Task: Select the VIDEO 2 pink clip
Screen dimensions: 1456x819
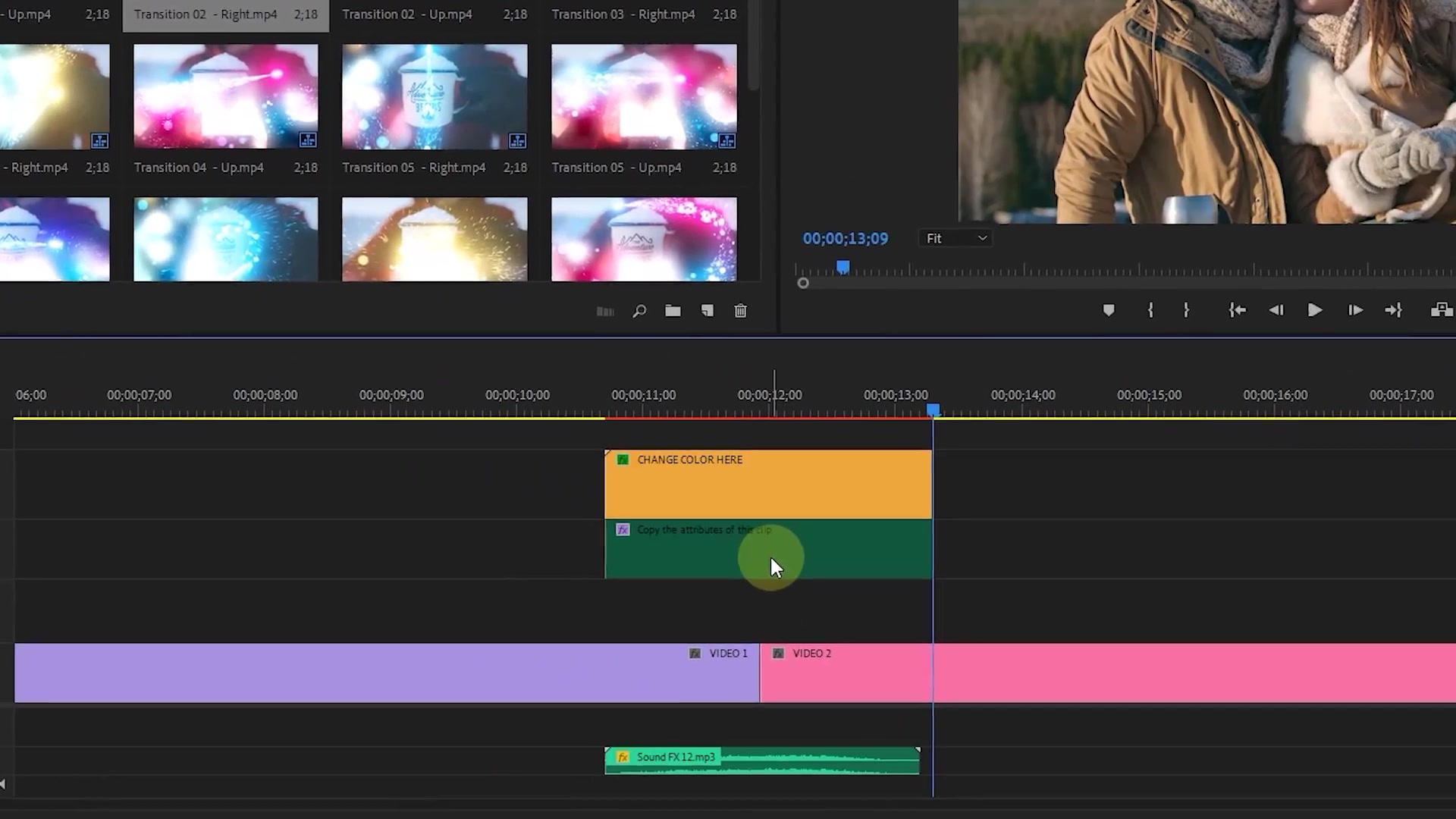Action: click(1108, 673)
